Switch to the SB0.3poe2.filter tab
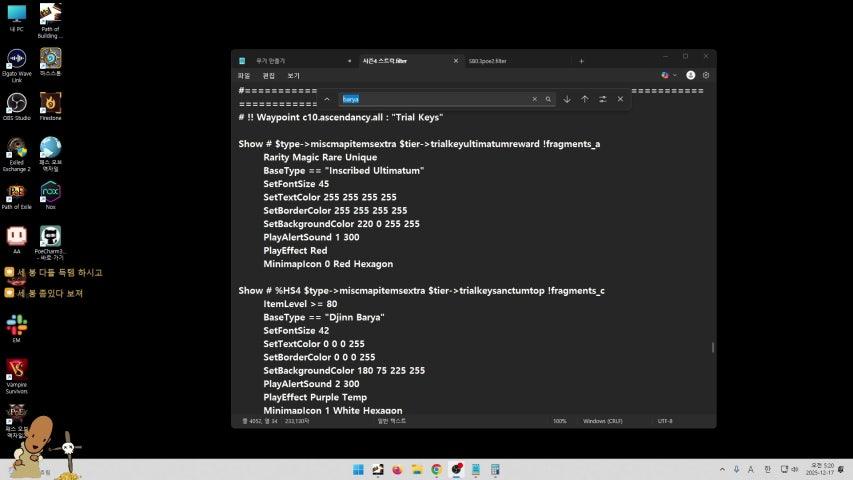This screenshot has width=853, height=480. click(x=488, y=61)
